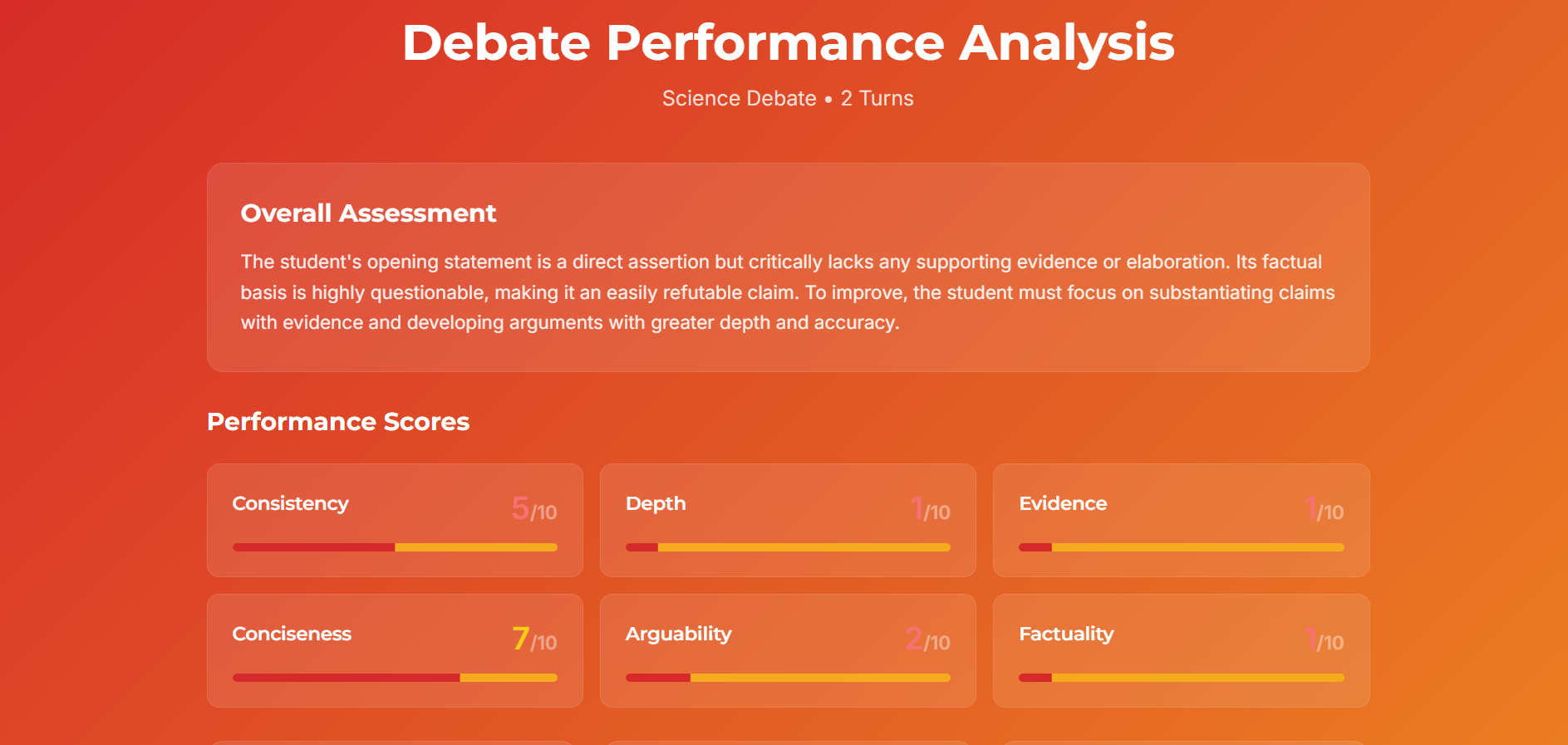1568x745 pixels.
Task: Click the 2/10 Arguability score value
Action: click(x=927, y=640)
